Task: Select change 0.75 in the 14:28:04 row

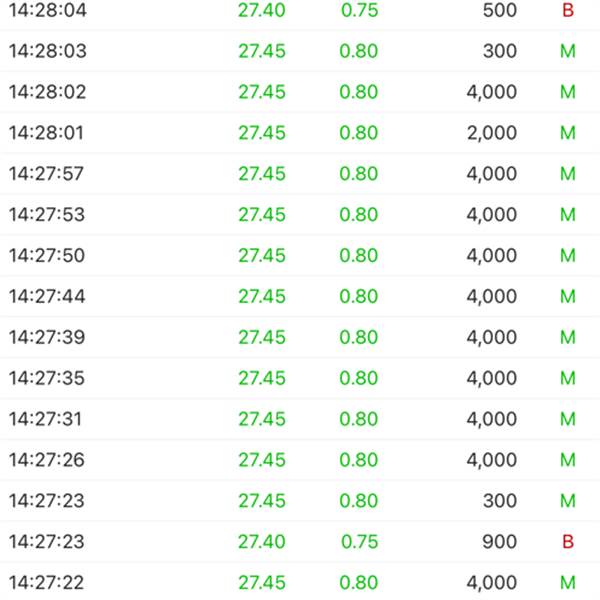Action: [359, 10]
